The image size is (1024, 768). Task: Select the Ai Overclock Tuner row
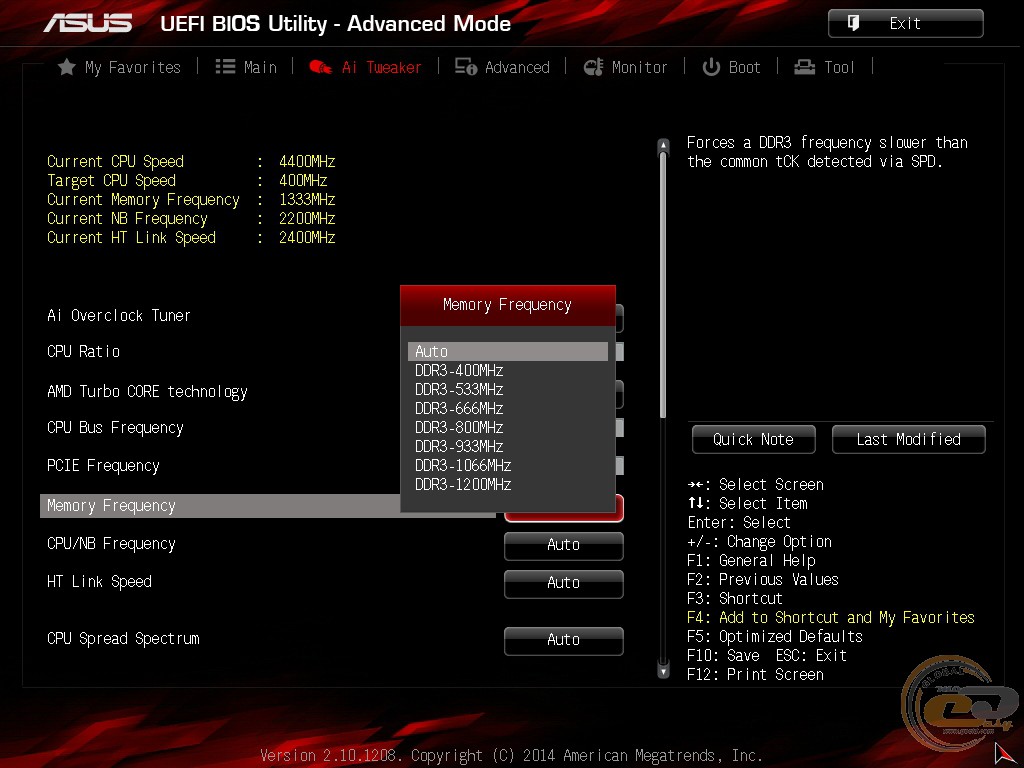click(119, 315)
